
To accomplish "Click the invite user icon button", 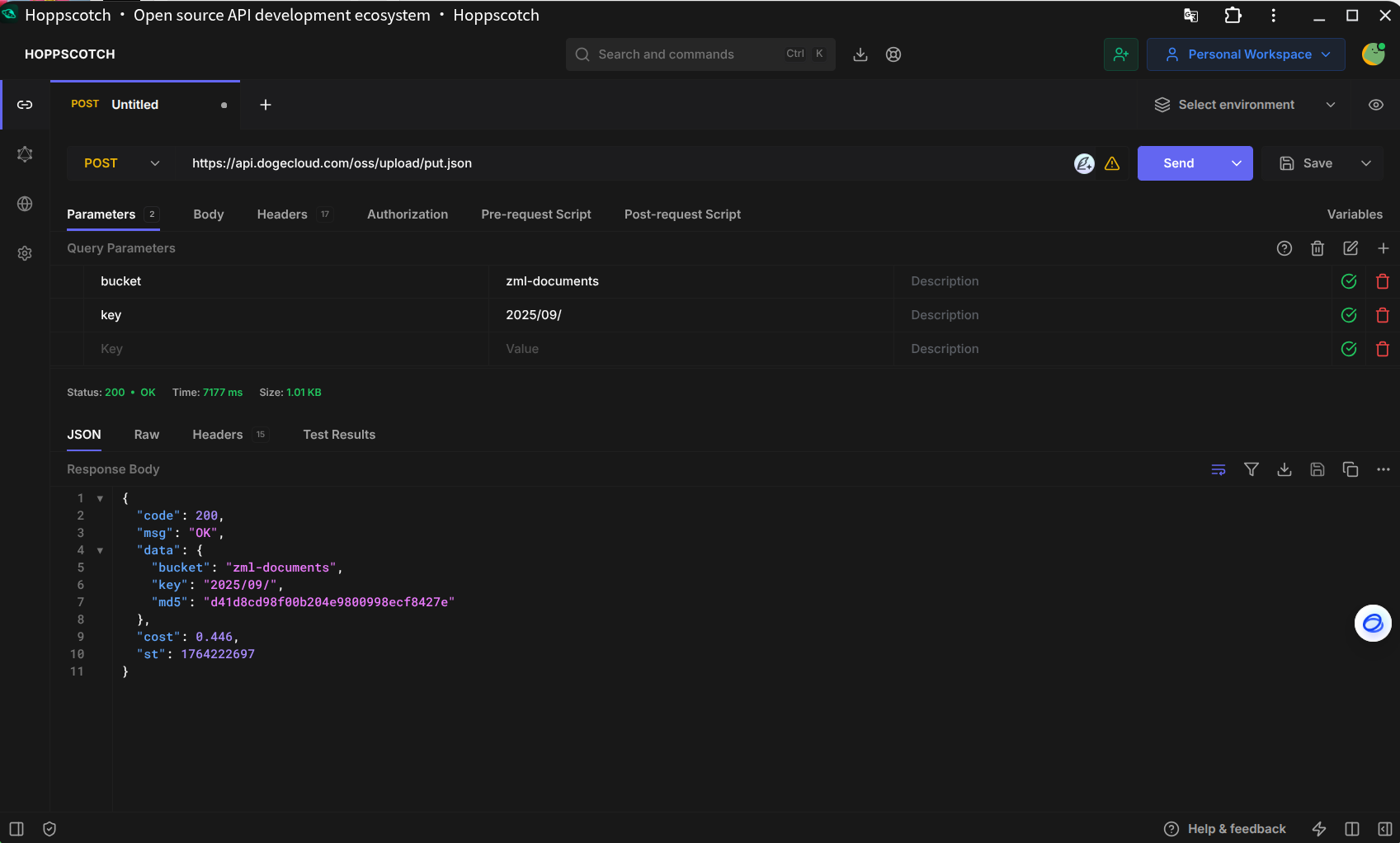I will (x=1120, y=54).
